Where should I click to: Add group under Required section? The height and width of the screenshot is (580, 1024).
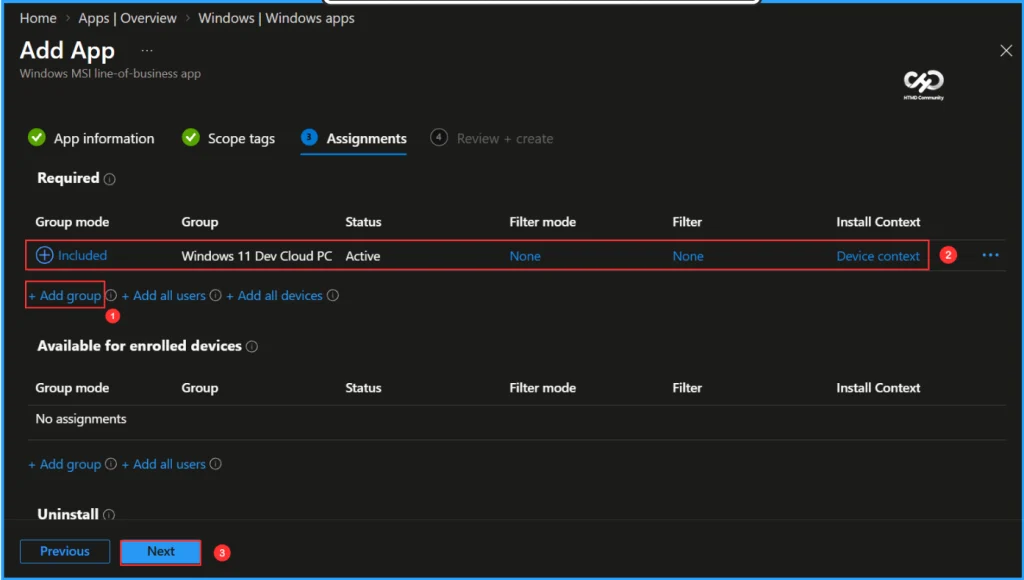point(65,295)
